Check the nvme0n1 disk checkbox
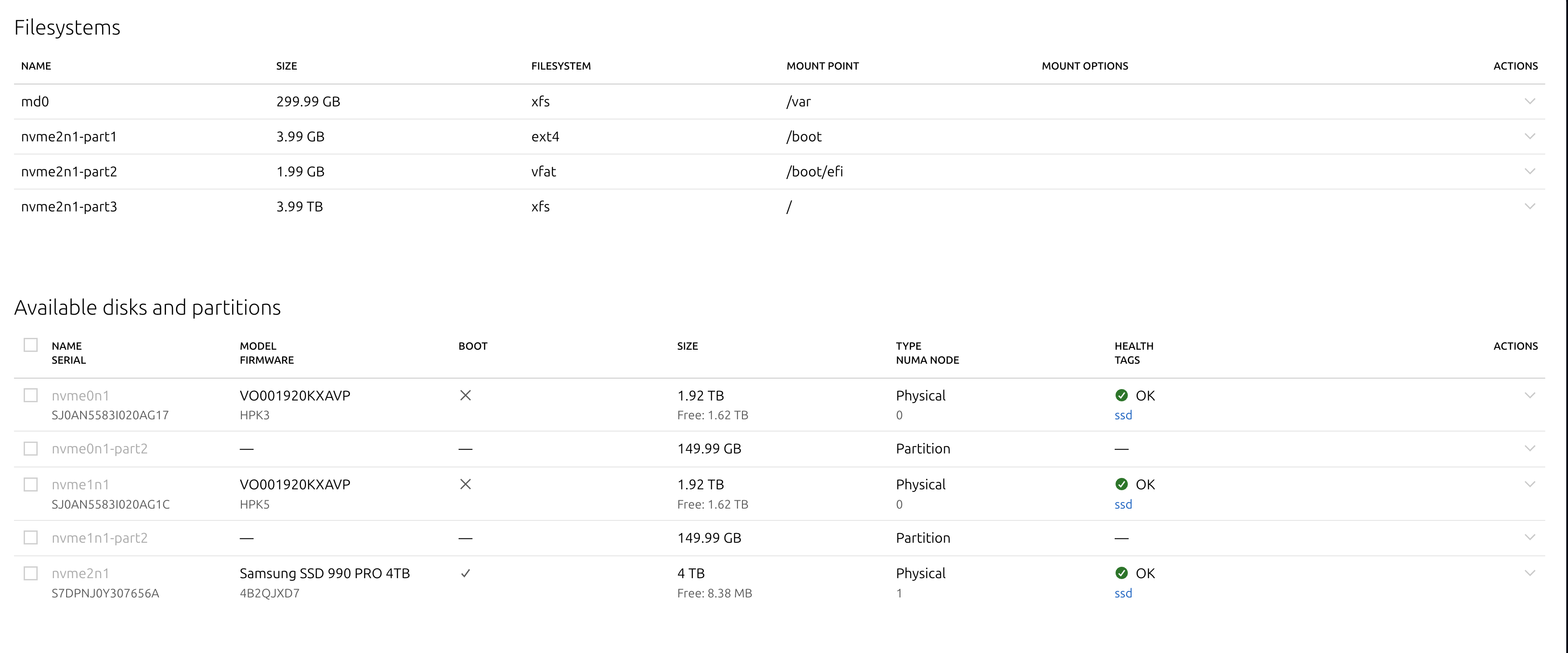The image size is (1568, 653). (x=30, y=396)
